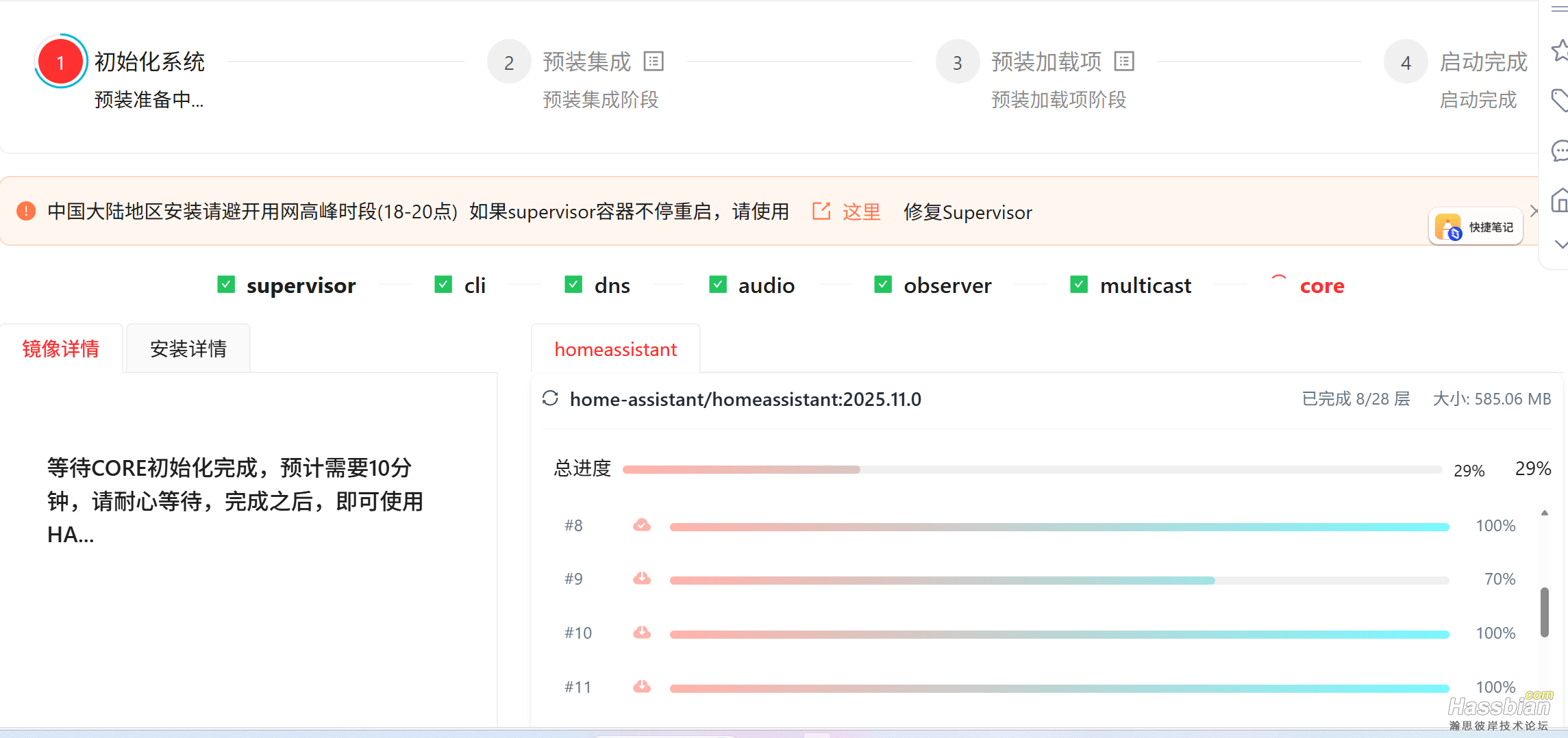This screenshot has width=1568, height=738.
Task: Click the observer green checkbox
Action: pyautogui.click(x=883, y=284)
